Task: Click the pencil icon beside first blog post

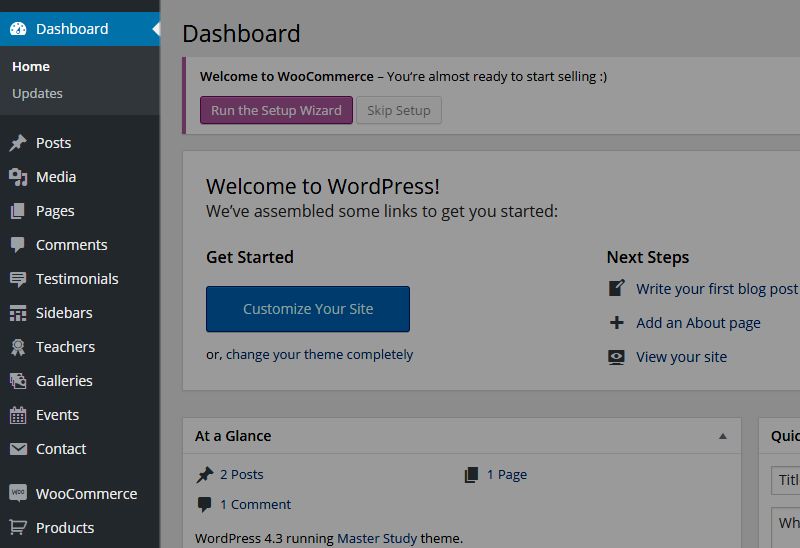Action: [616, 288]
